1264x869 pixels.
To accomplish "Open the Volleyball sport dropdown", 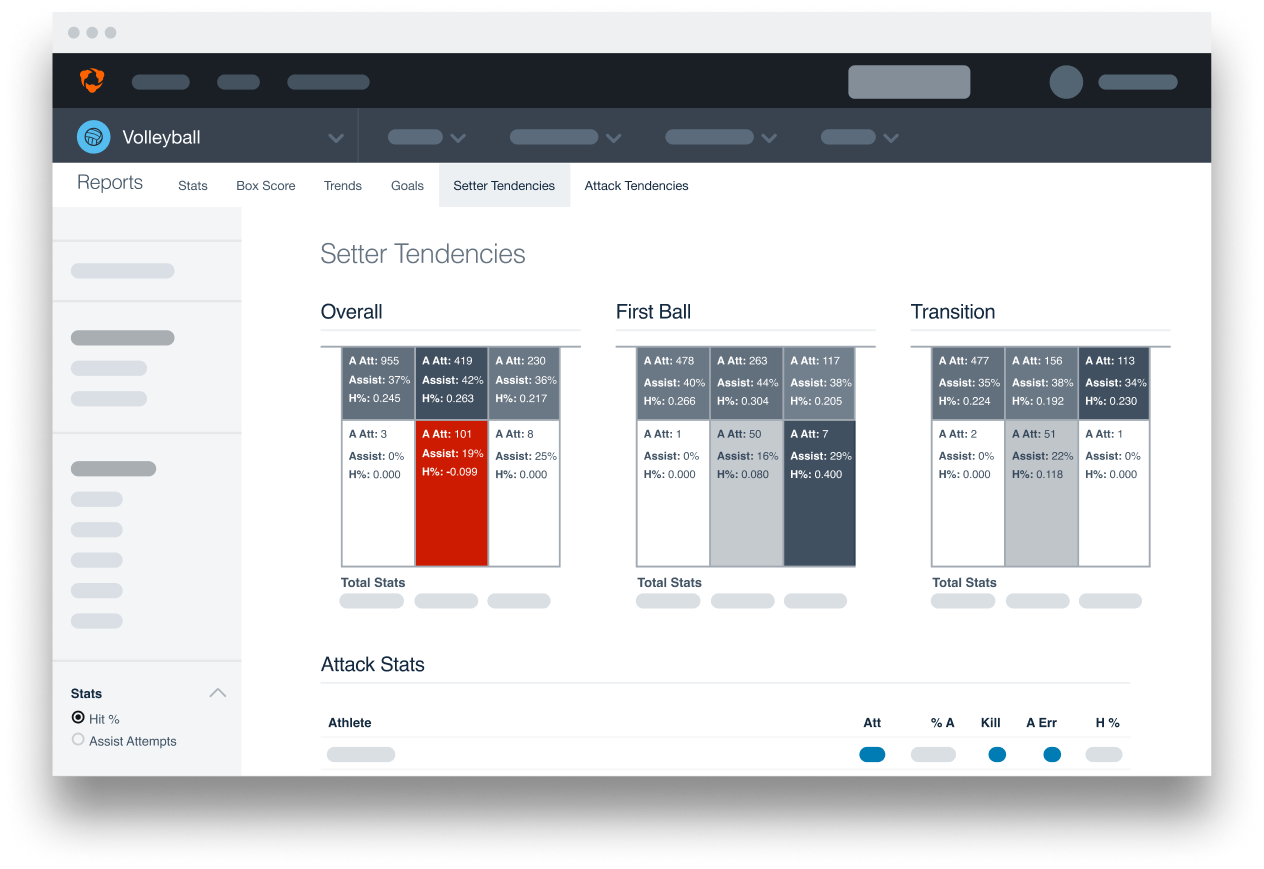I will (337, 137).
